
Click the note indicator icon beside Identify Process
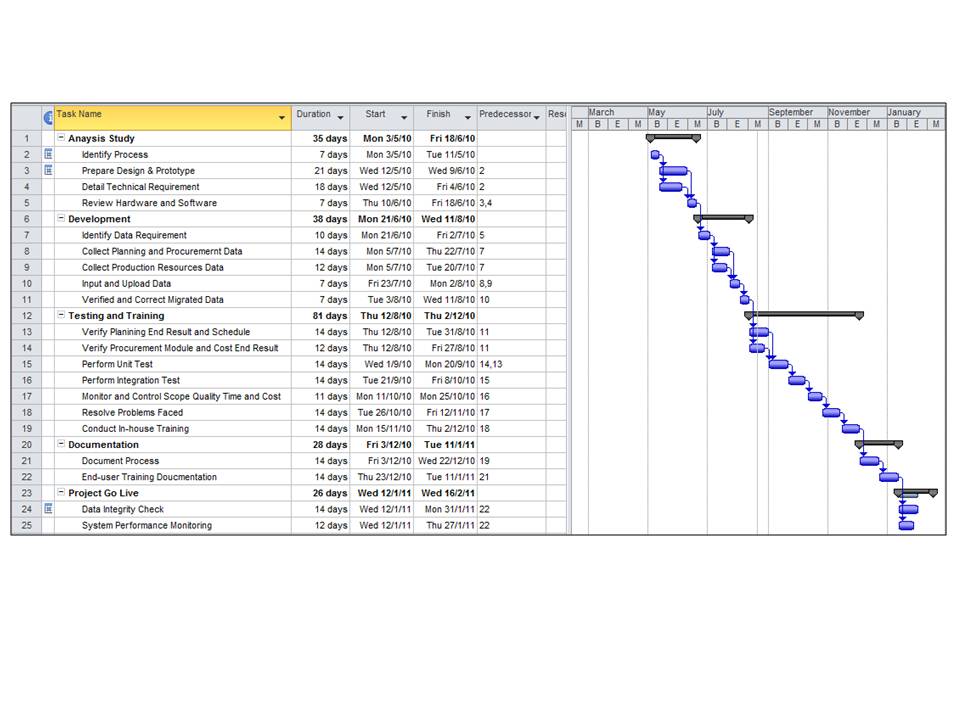click(48, 155)
